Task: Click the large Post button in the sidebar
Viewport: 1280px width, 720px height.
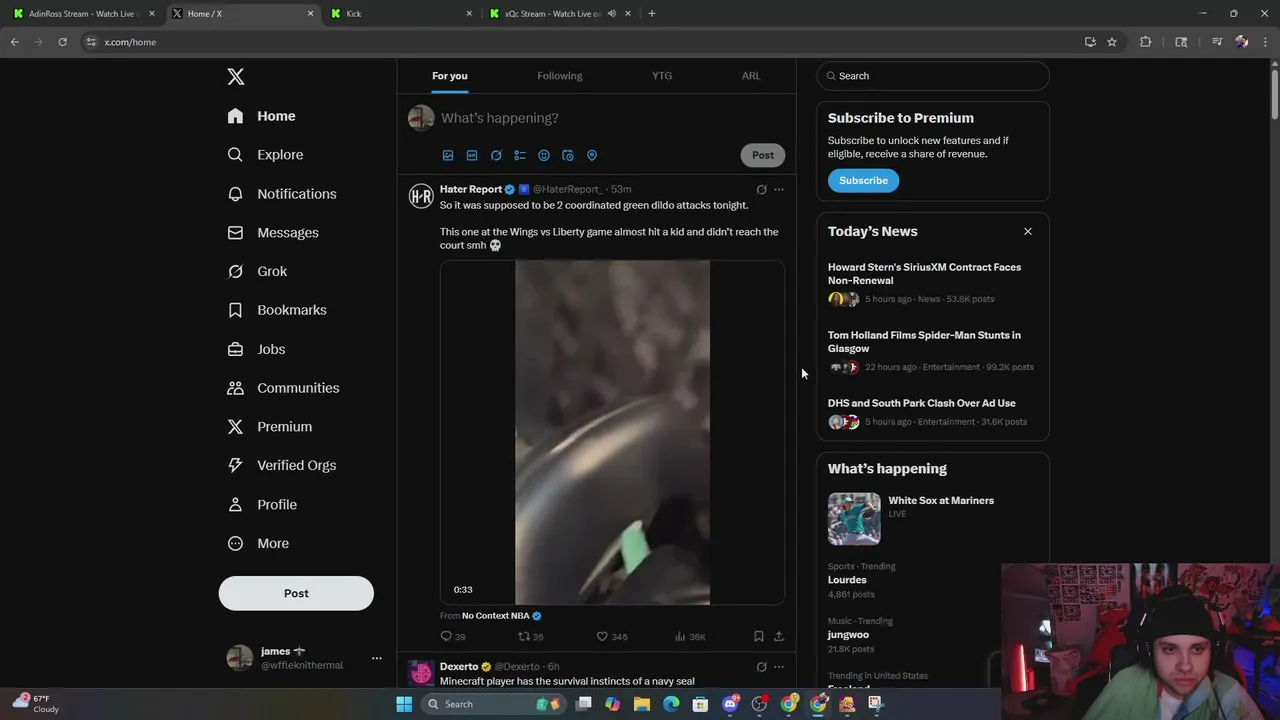Action: coord(296,593)
